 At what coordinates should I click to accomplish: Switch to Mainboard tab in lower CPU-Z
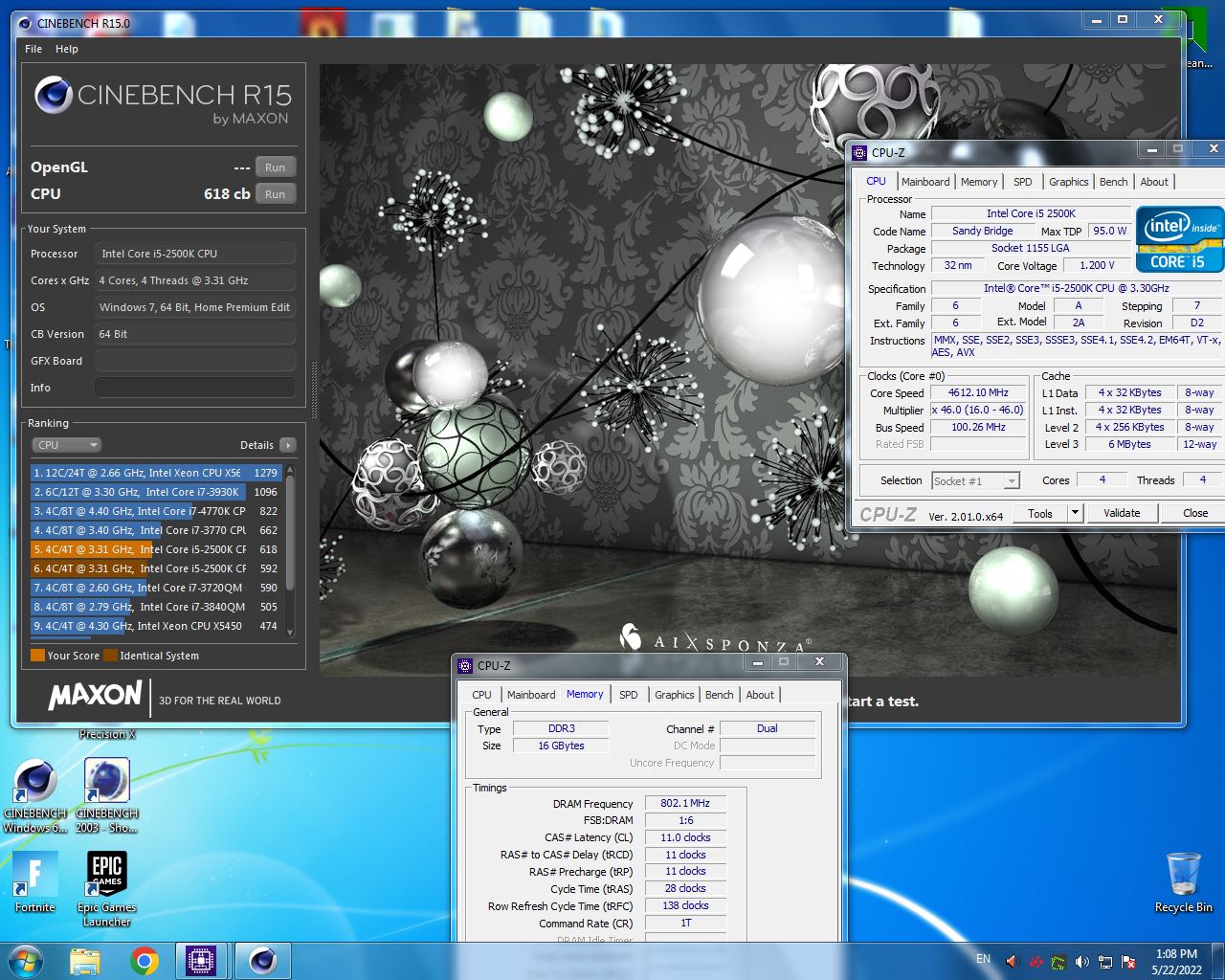[531, 695]
